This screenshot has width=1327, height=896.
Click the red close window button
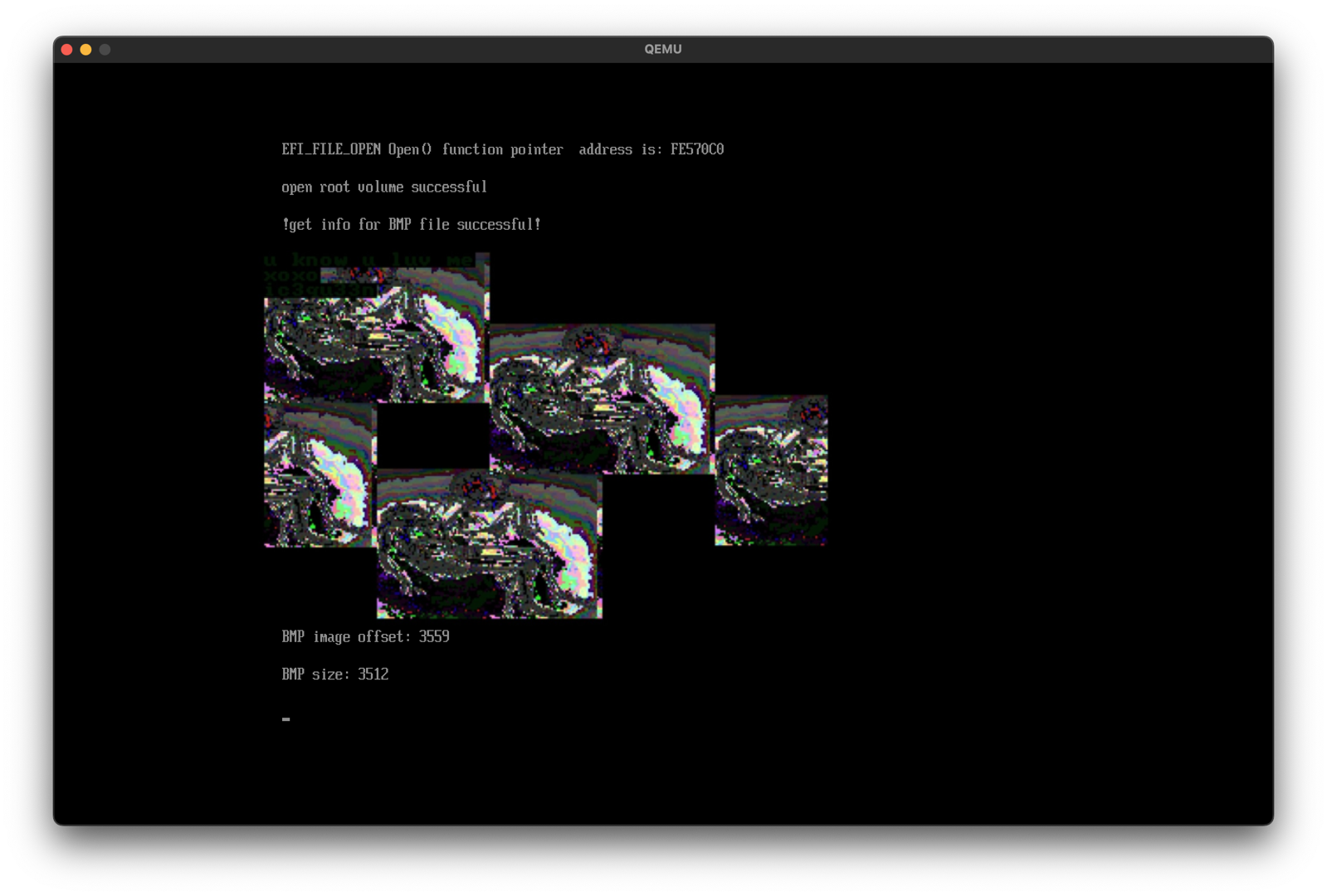coord(67,50)
